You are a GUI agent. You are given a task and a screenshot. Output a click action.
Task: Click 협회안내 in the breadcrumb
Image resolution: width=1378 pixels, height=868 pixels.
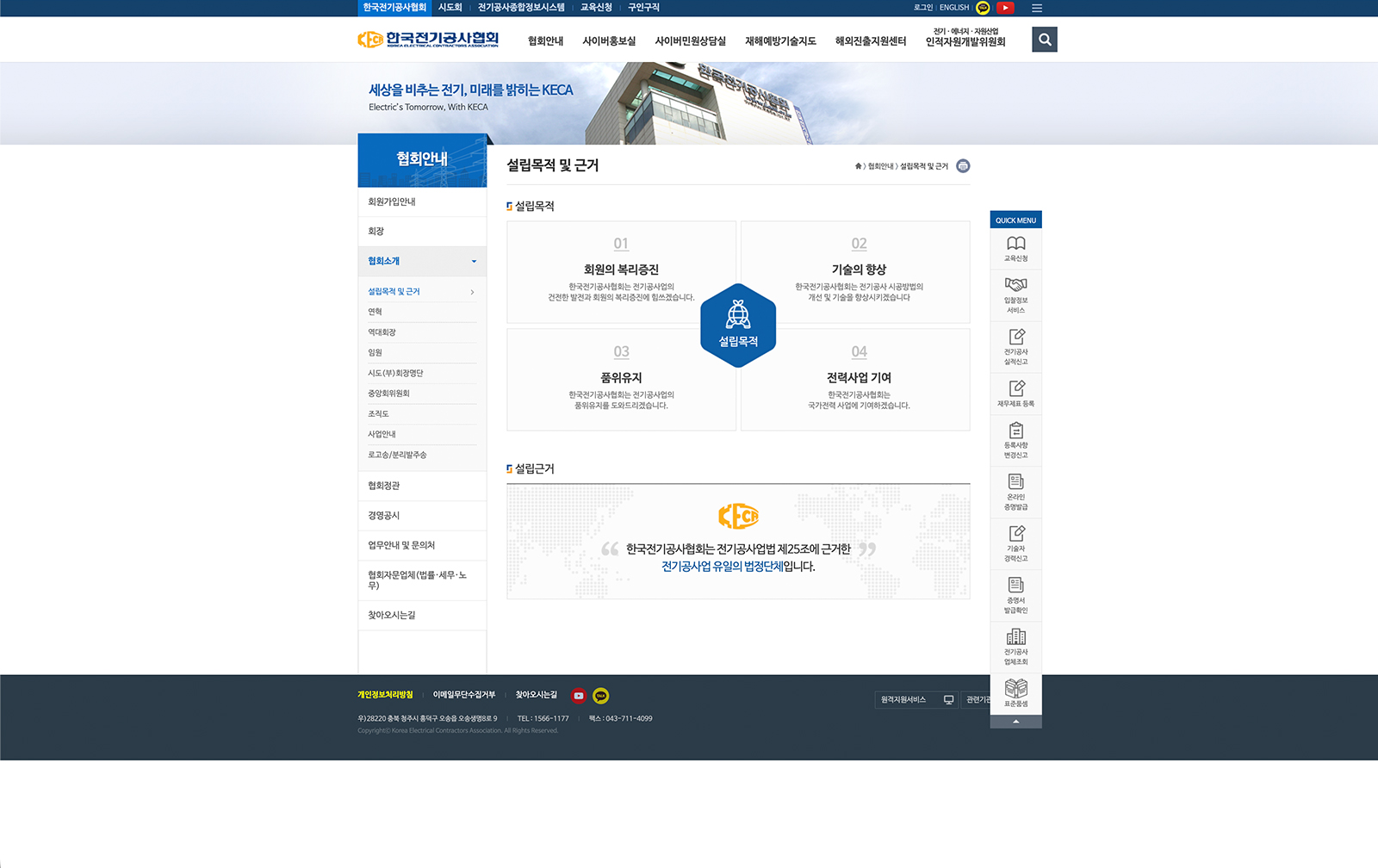point(880,166)
